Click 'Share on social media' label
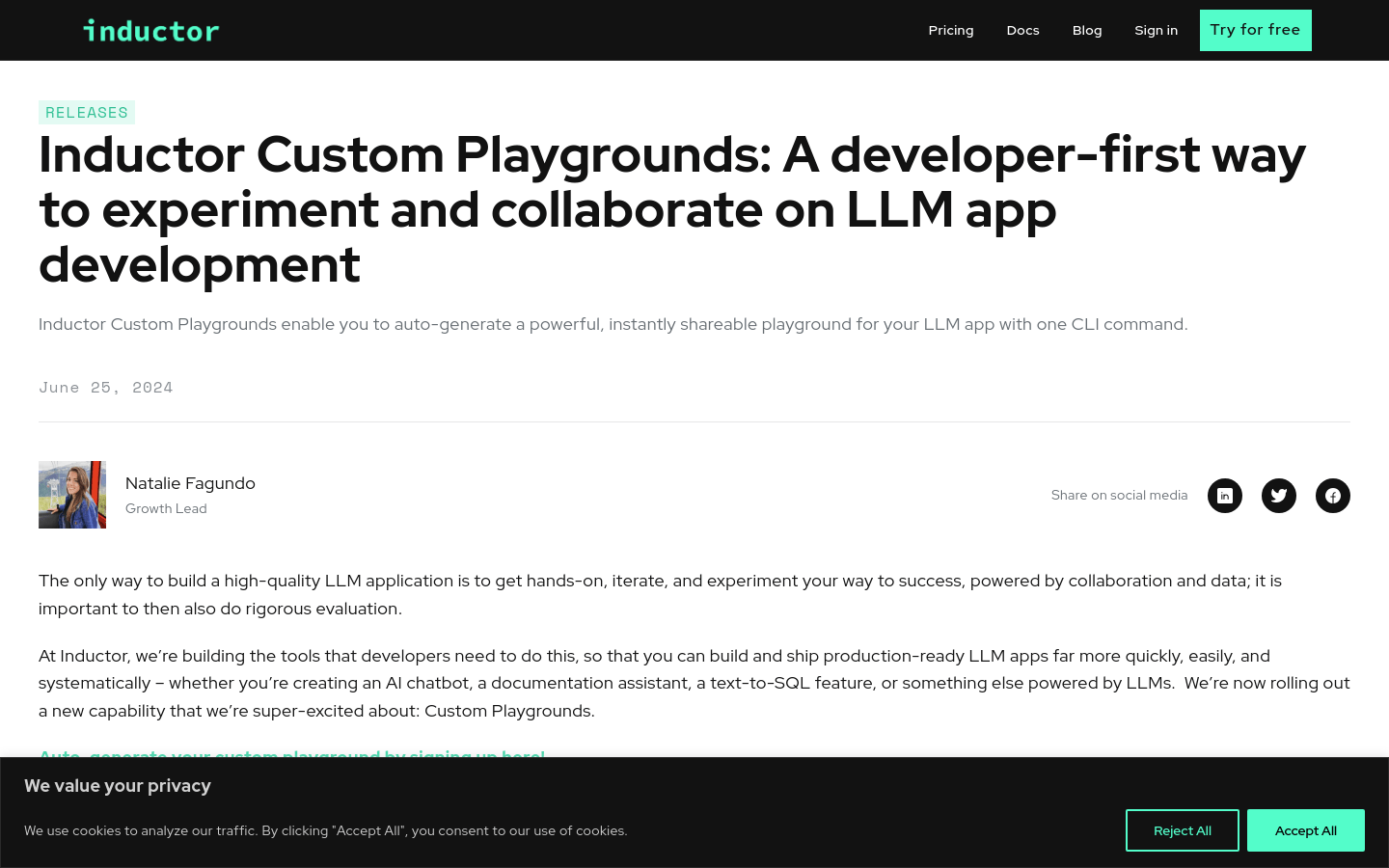The width and height of the screenshot is (1389, 868). tap(1120, 495)
